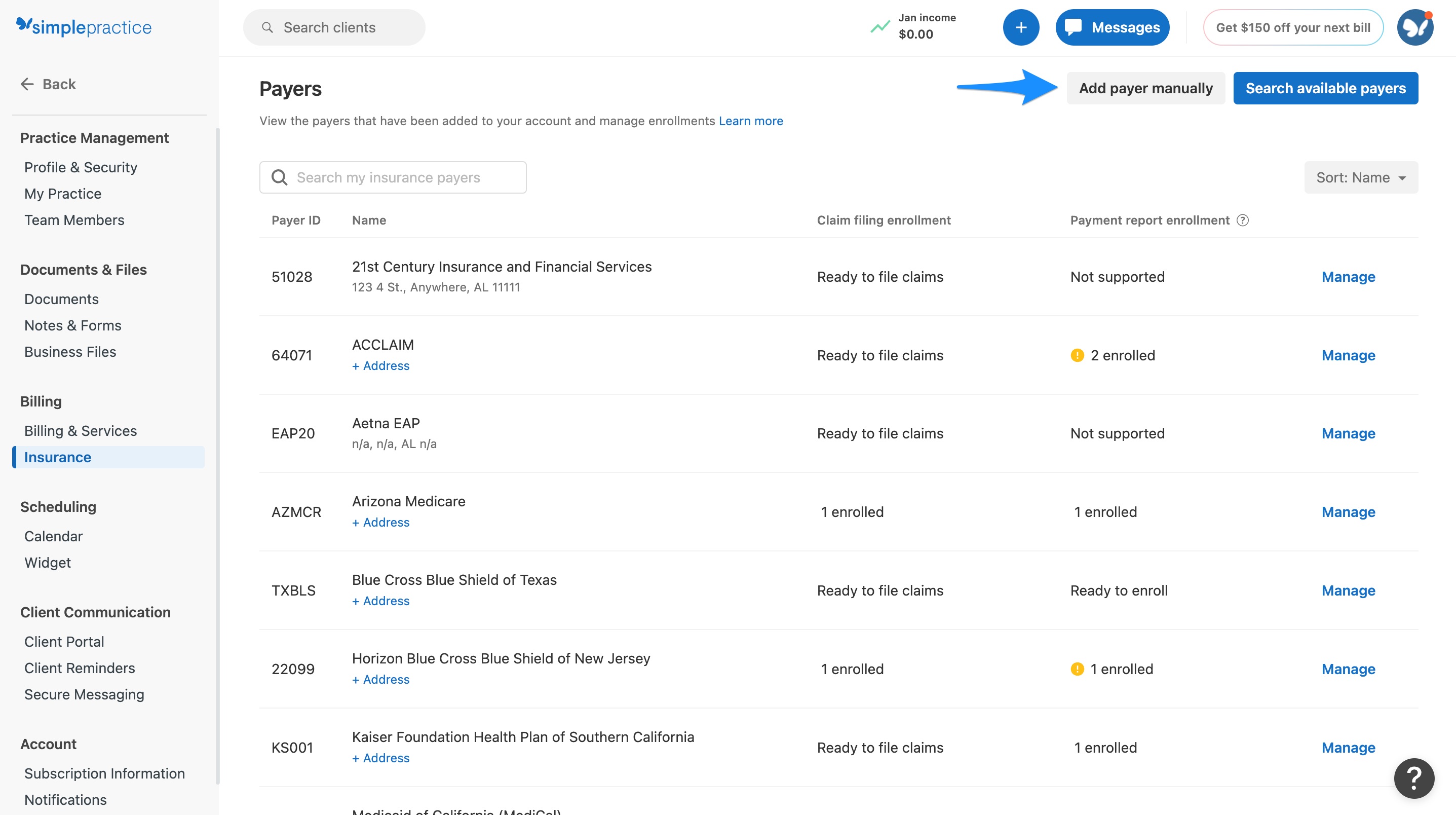Click ACCLAIM yellow warning enrollment icon

(1077, 355)
